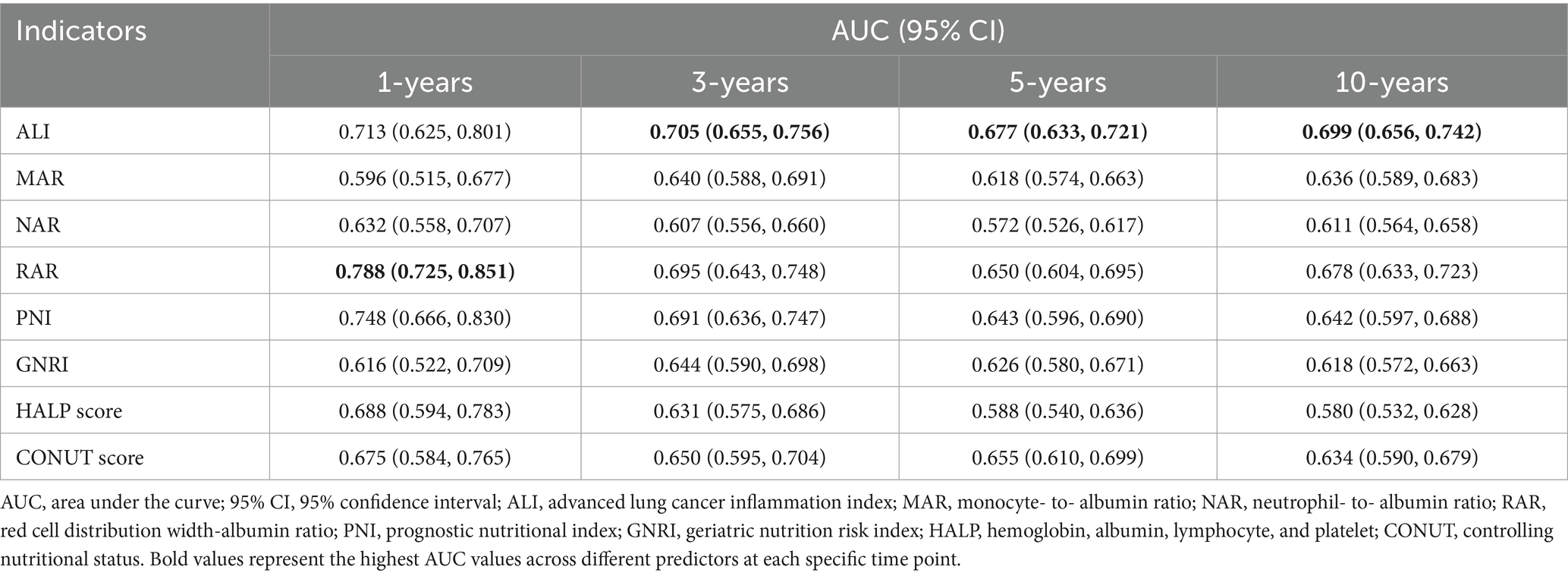
Task: Click the Indicators column header
Action: point(81,32)
